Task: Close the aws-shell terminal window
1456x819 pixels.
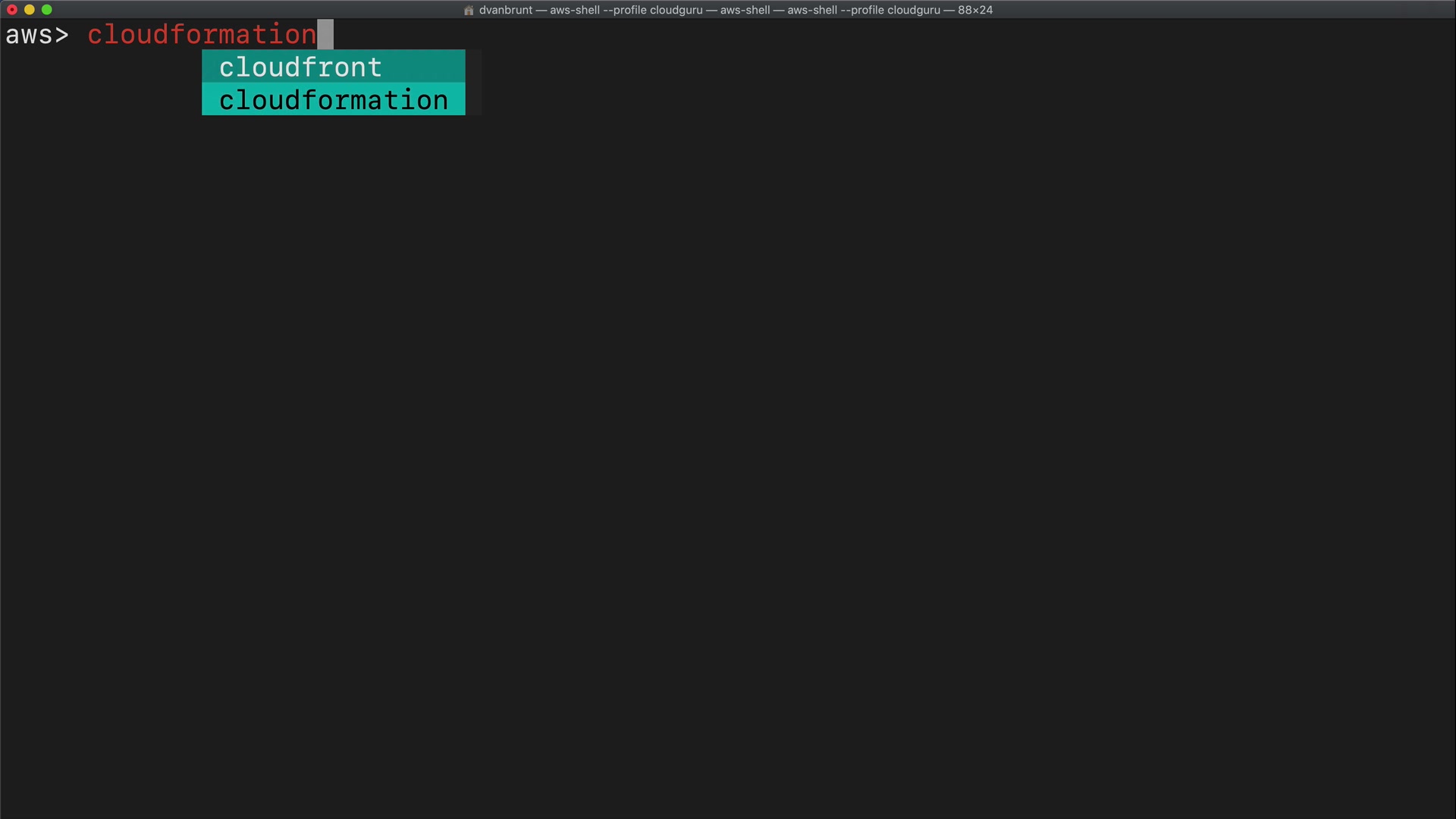Action: (12, 10)
